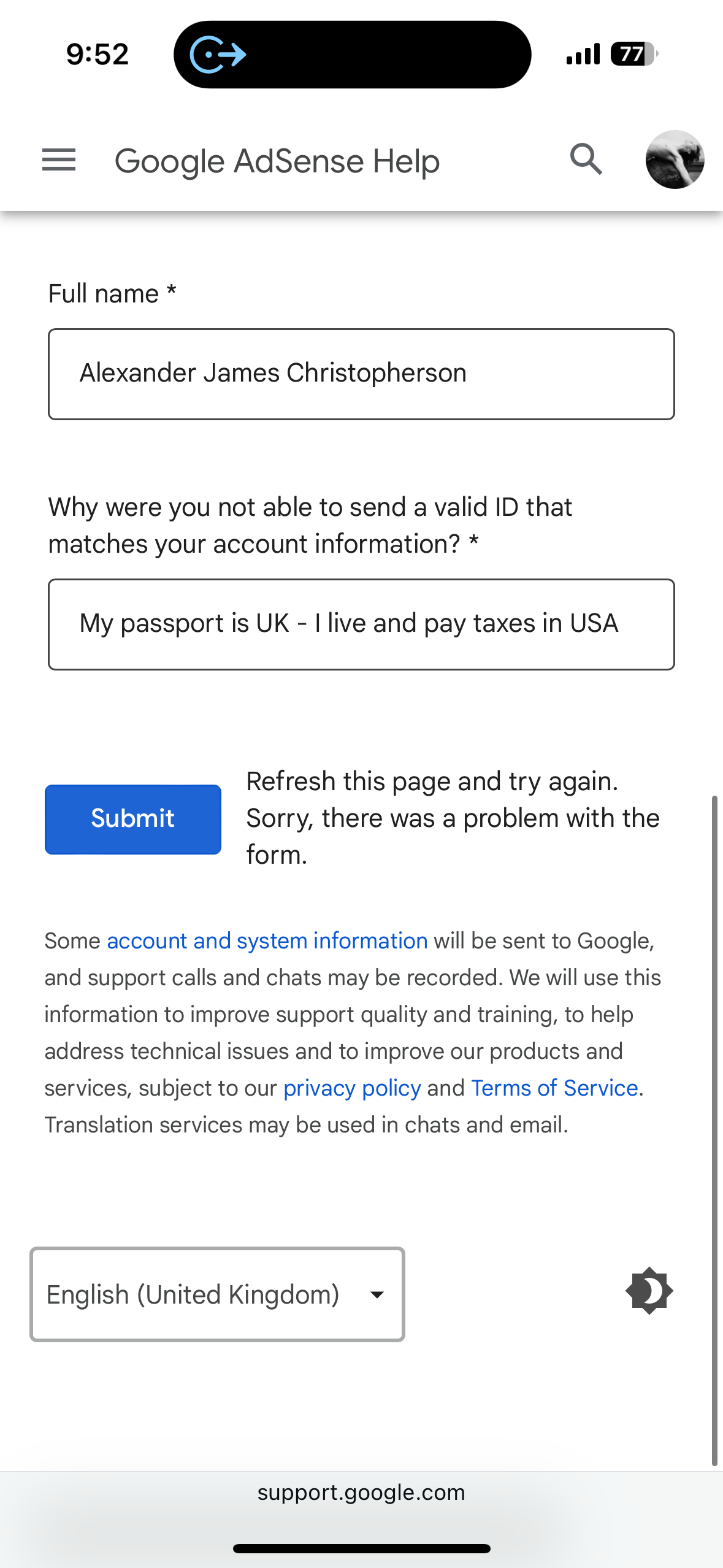Tap the Google AdSense Help title

[x=277, y=161]
